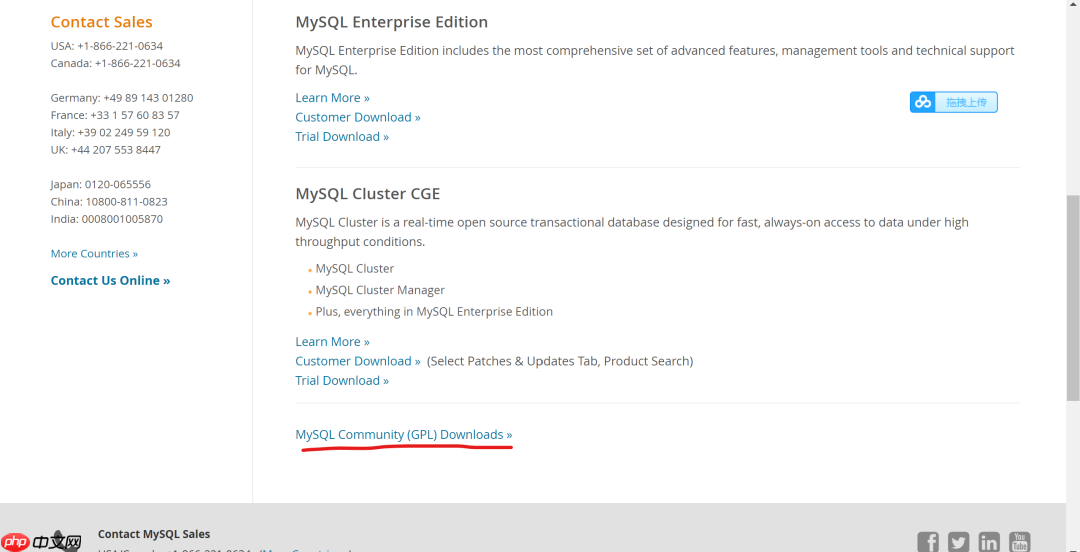Click the LinkedIn footer icon
Viewport: 1080px width, 552px height.
(989, 541)
